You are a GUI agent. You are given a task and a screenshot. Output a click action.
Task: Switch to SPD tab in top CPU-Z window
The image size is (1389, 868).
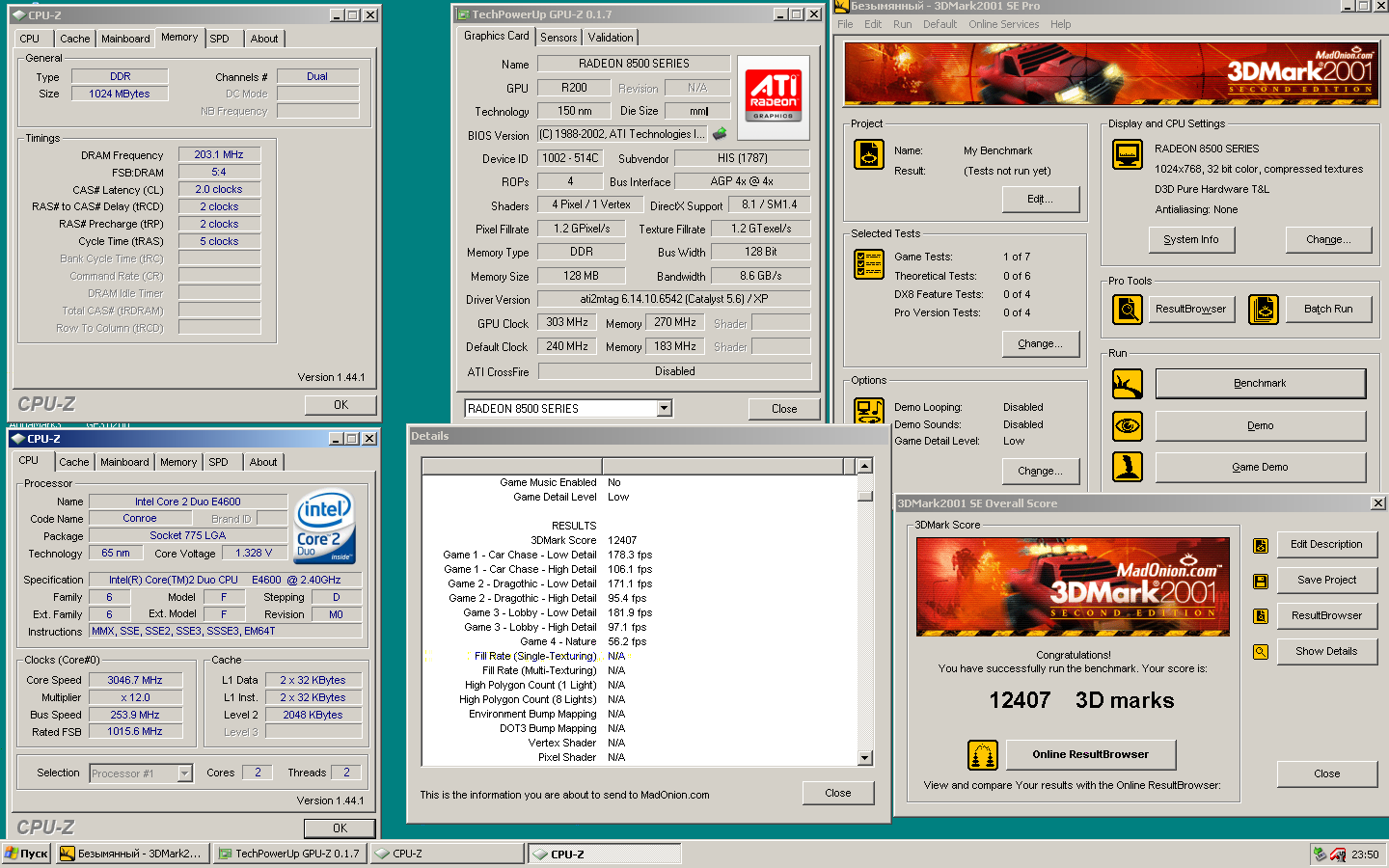(x=220, y=39)
